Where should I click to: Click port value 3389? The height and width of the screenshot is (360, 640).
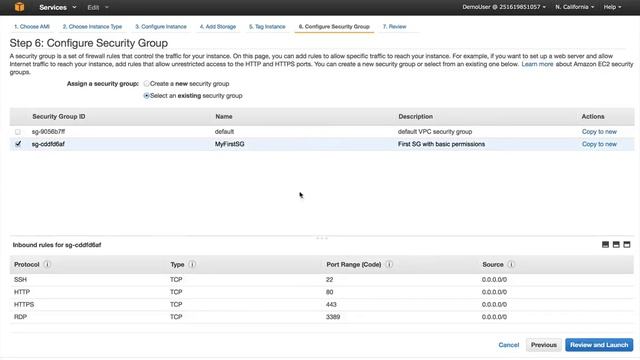pos(333,317)
